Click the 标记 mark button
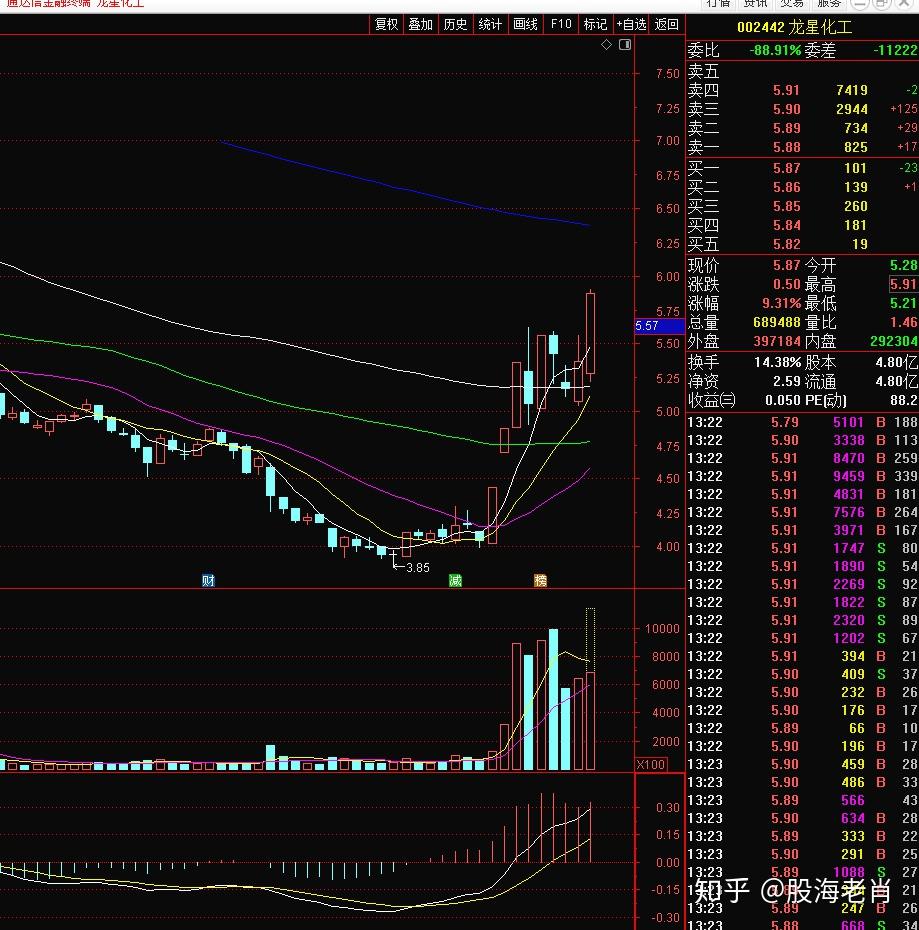 pyautogui.click(x=595, y=25)
